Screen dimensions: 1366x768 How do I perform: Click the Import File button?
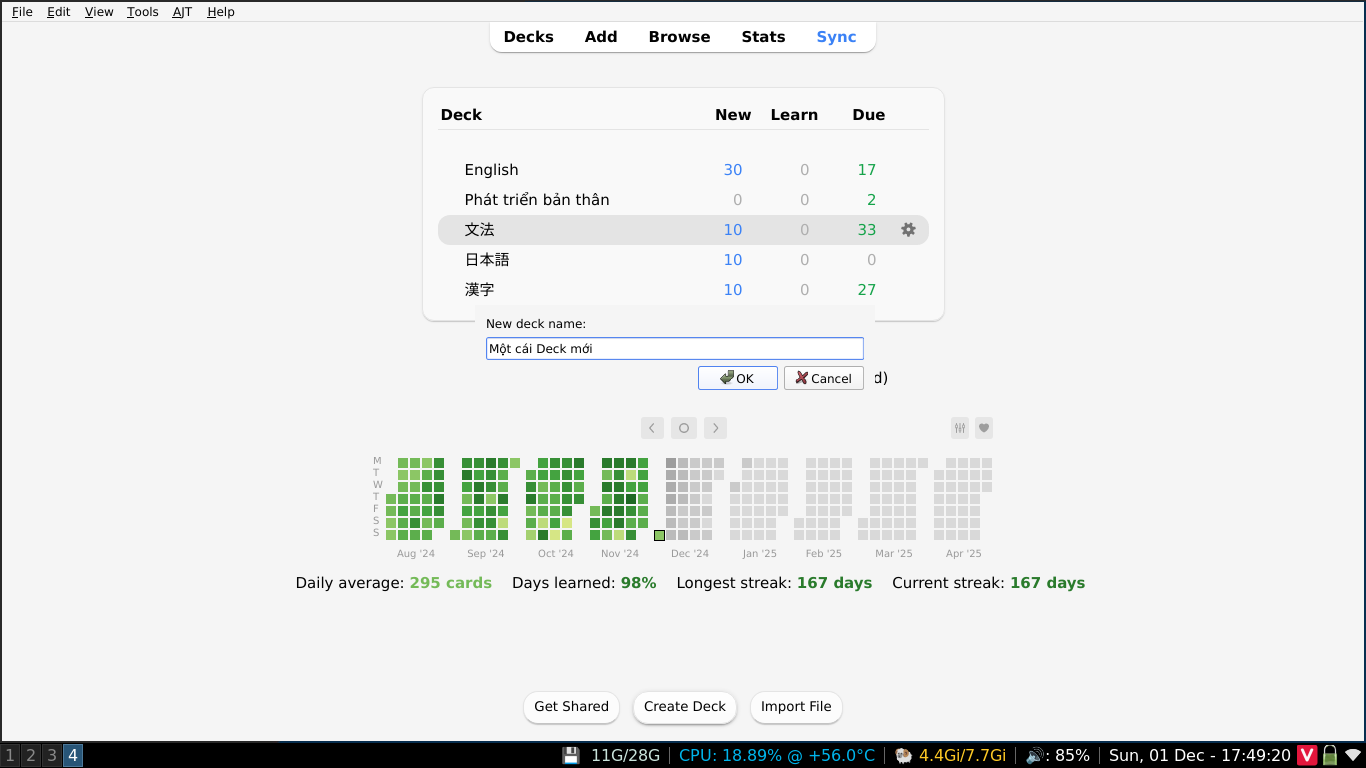(x=796, y=707)
